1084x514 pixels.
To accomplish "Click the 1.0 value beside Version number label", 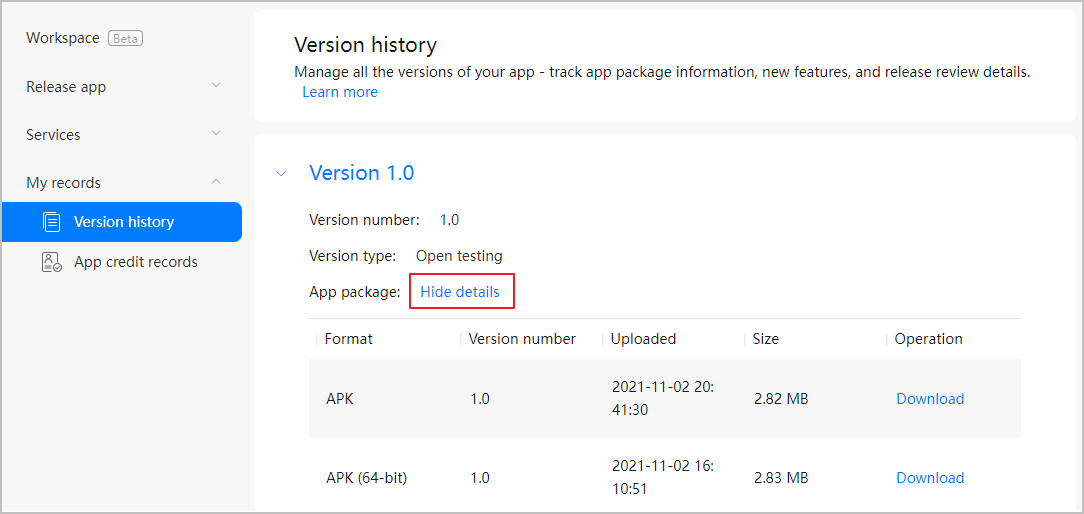I will click(x=449, y=221).
